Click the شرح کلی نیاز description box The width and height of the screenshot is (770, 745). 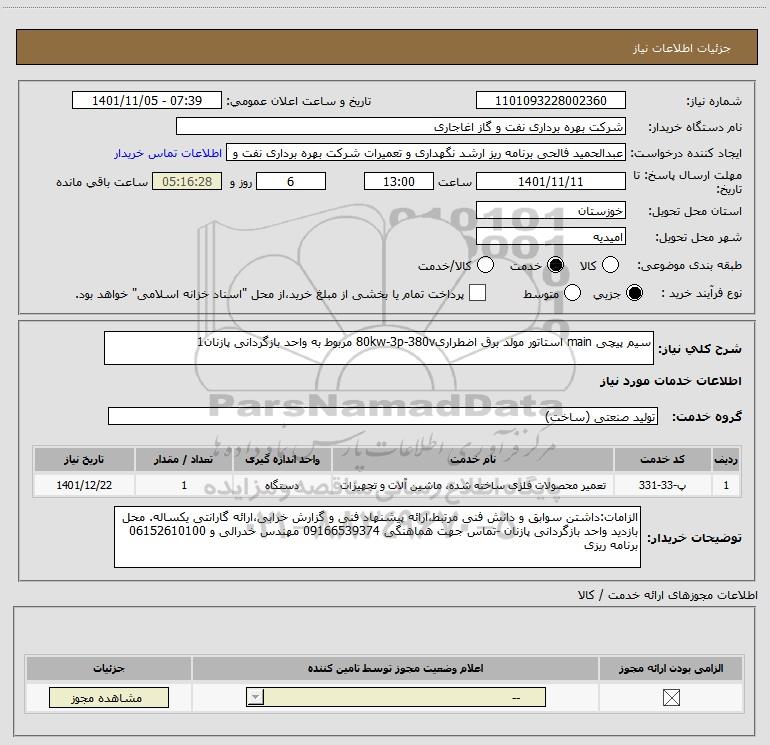[379, 348]
